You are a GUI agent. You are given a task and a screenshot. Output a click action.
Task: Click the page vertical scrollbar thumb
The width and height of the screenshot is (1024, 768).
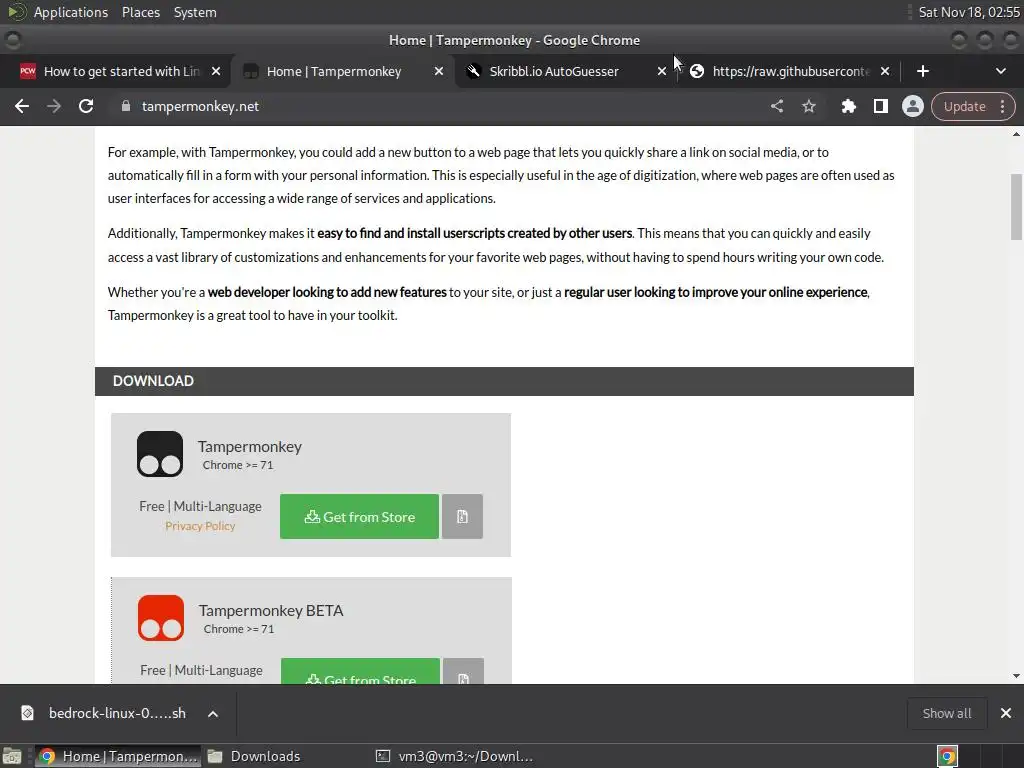tap(1016, 207)
